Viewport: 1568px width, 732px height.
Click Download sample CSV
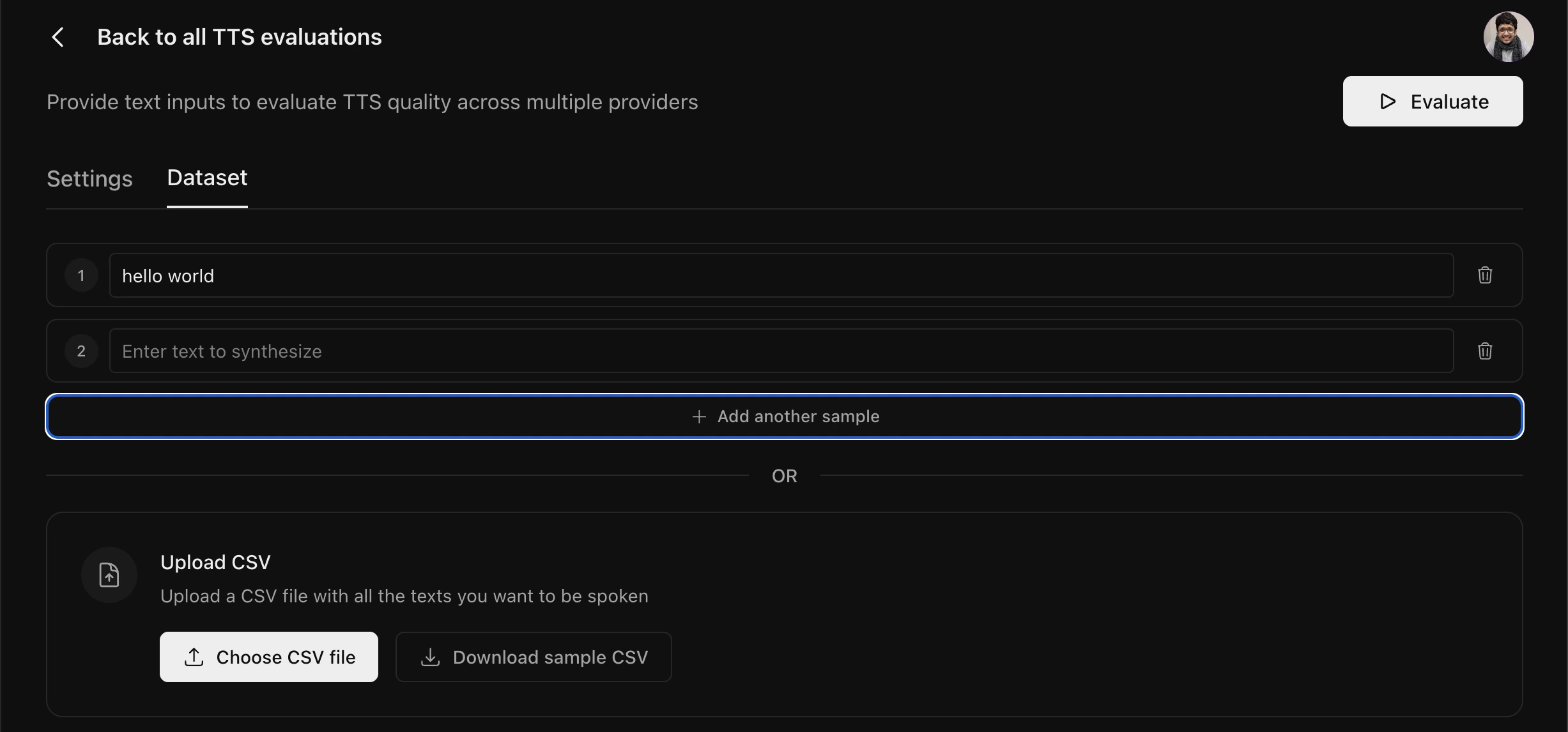tap(534, 657)
